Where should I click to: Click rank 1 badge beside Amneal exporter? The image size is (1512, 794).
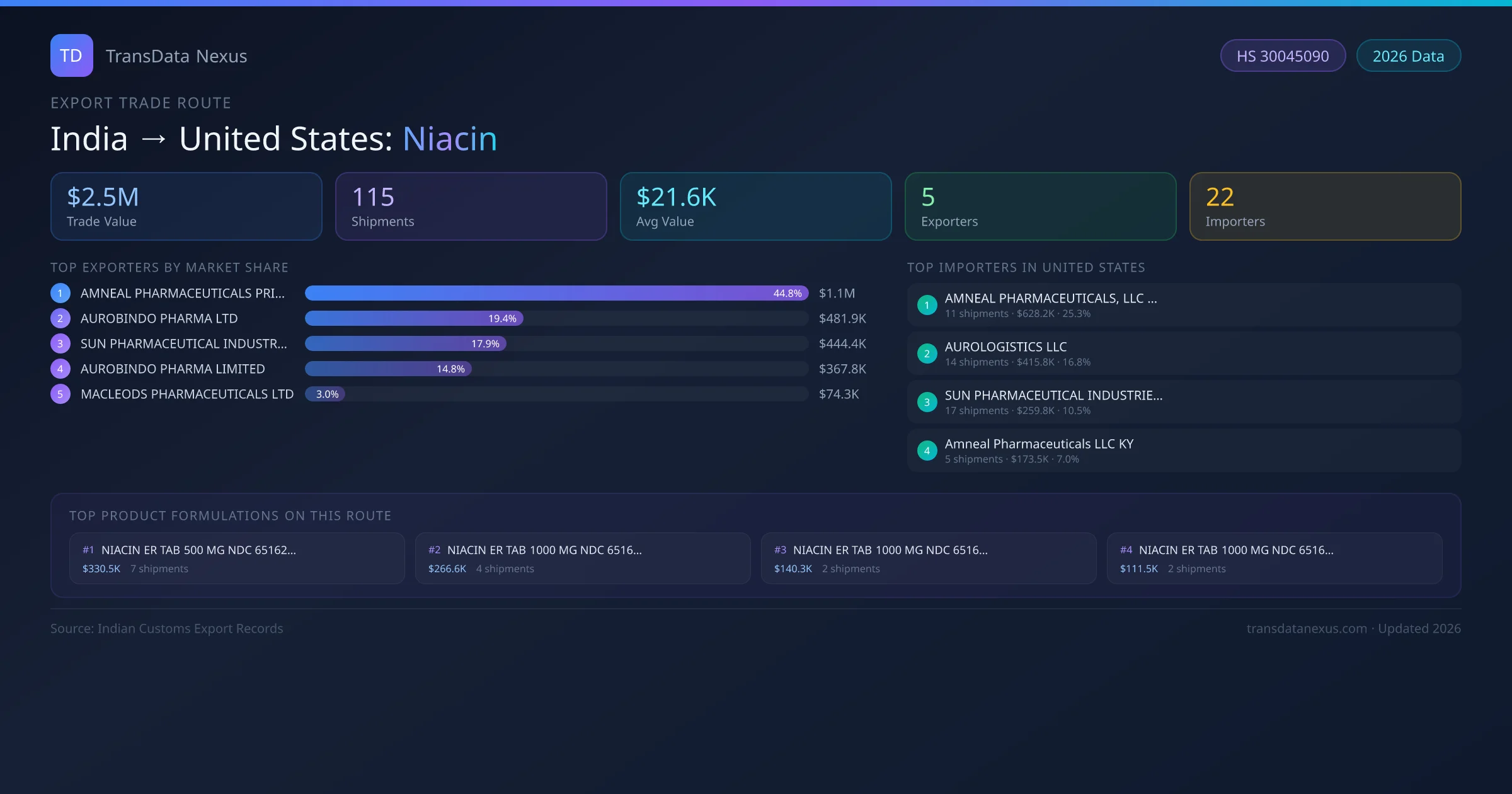(60, 293)
